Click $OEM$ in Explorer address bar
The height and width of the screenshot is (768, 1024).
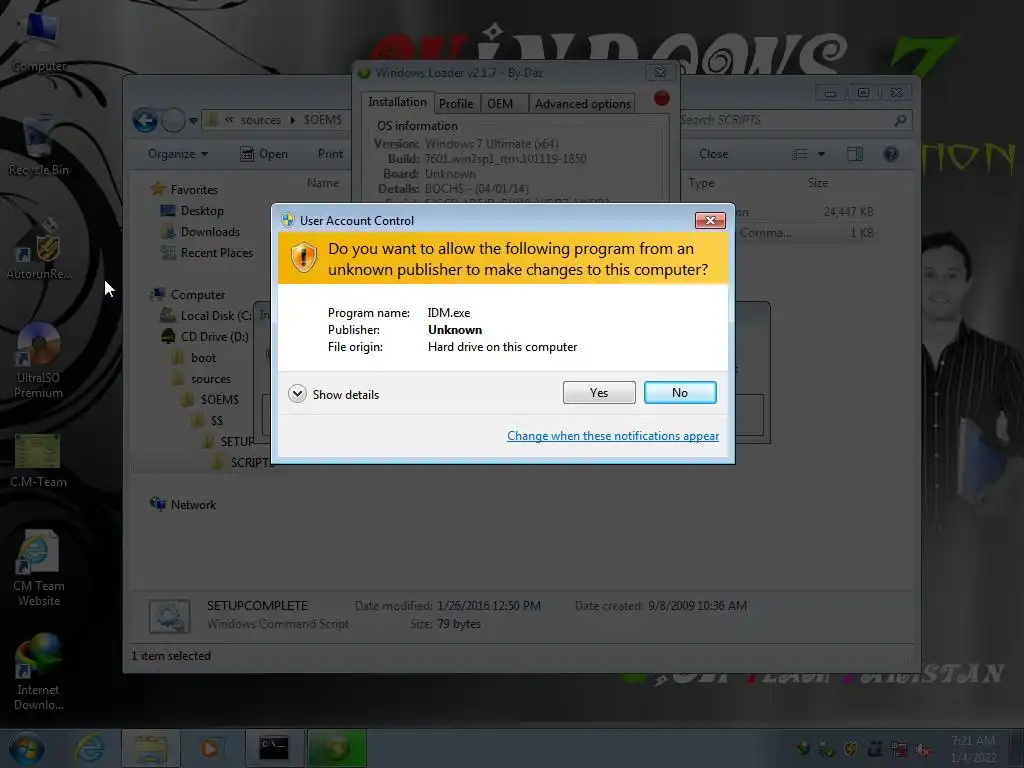(x=323, y=120)
